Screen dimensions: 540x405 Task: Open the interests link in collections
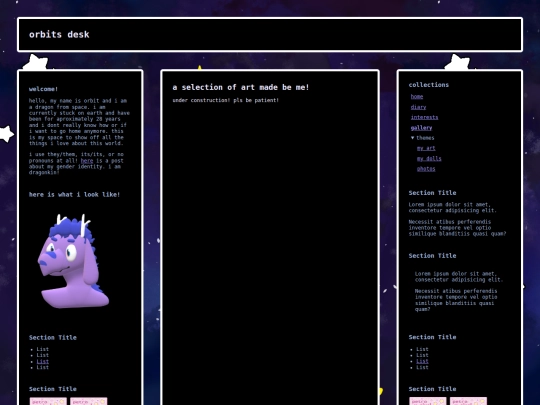[x=424, y=117]
